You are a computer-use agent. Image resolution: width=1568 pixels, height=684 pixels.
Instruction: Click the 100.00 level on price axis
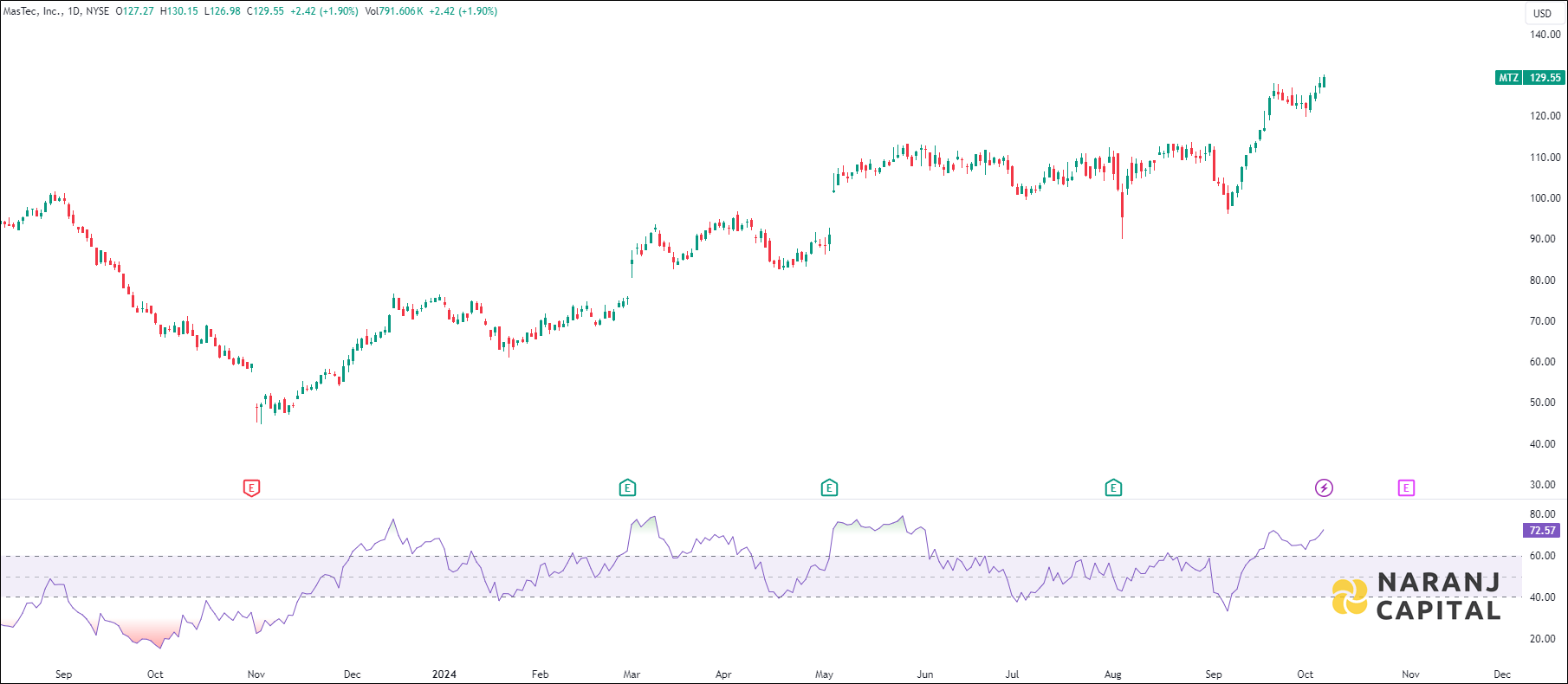point(1545,198)
